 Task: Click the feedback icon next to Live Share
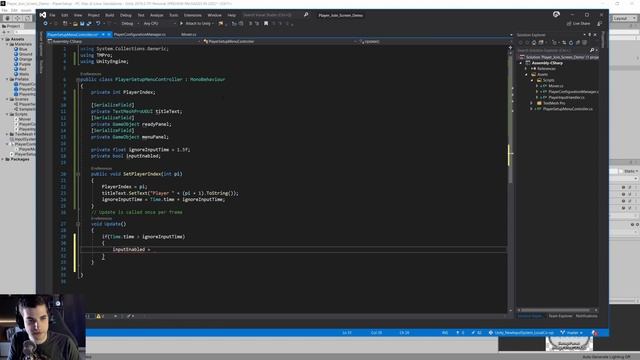pyautogui.click(x=599, y=24)
